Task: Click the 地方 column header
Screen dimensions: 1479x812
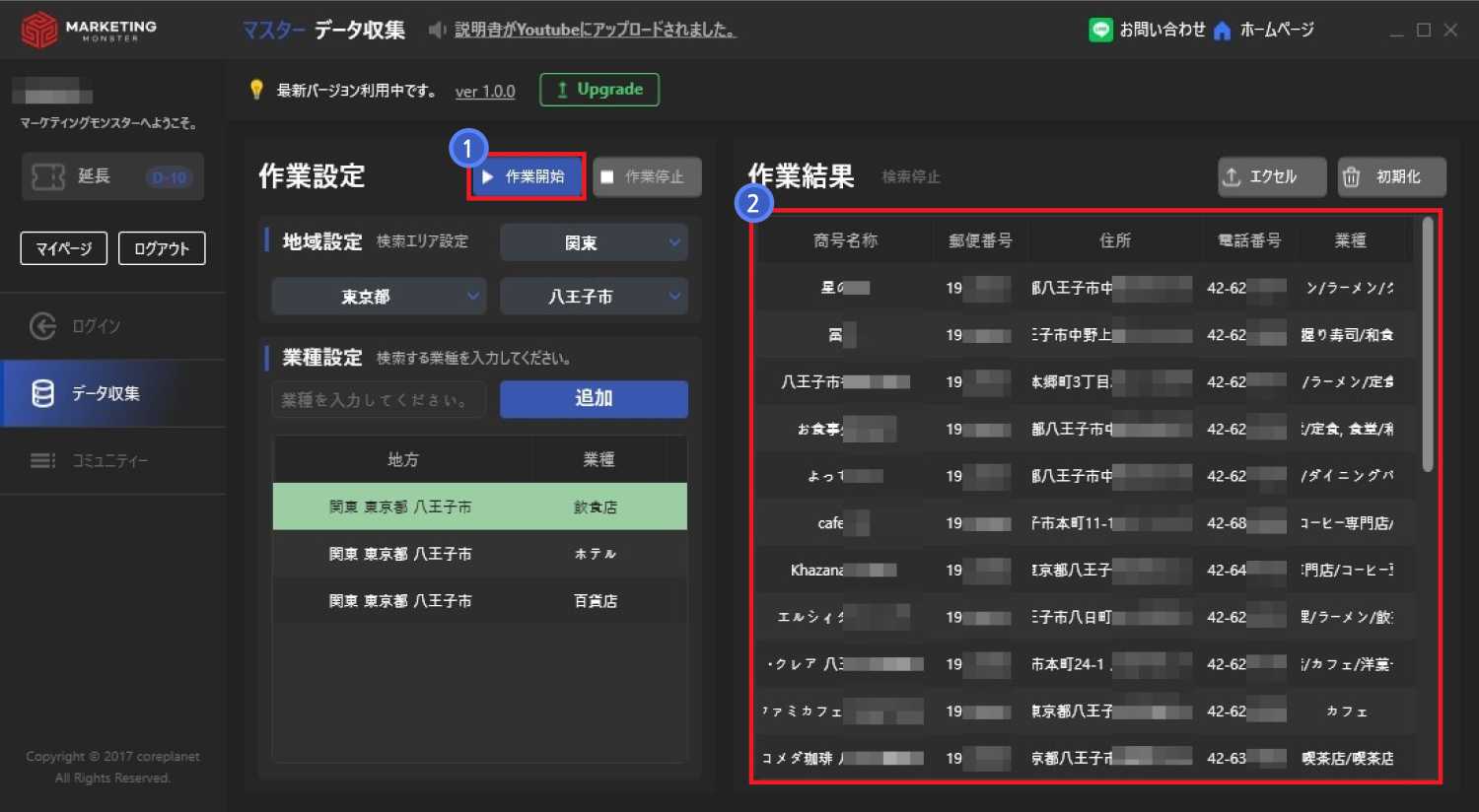Action: [x=402, y=459]
